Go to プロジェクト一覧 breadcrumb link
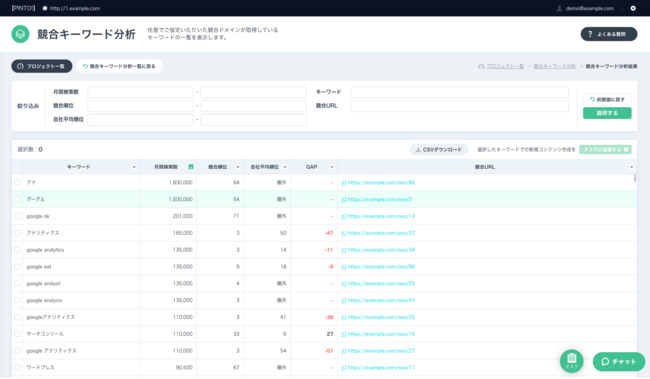650x379 pixels. tap(505, 66)
